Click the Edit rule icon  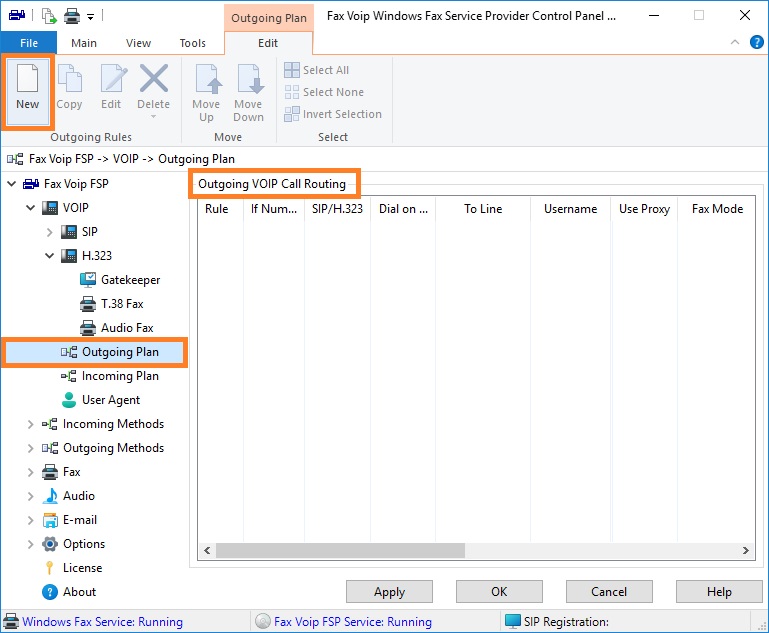click(113, 78)
